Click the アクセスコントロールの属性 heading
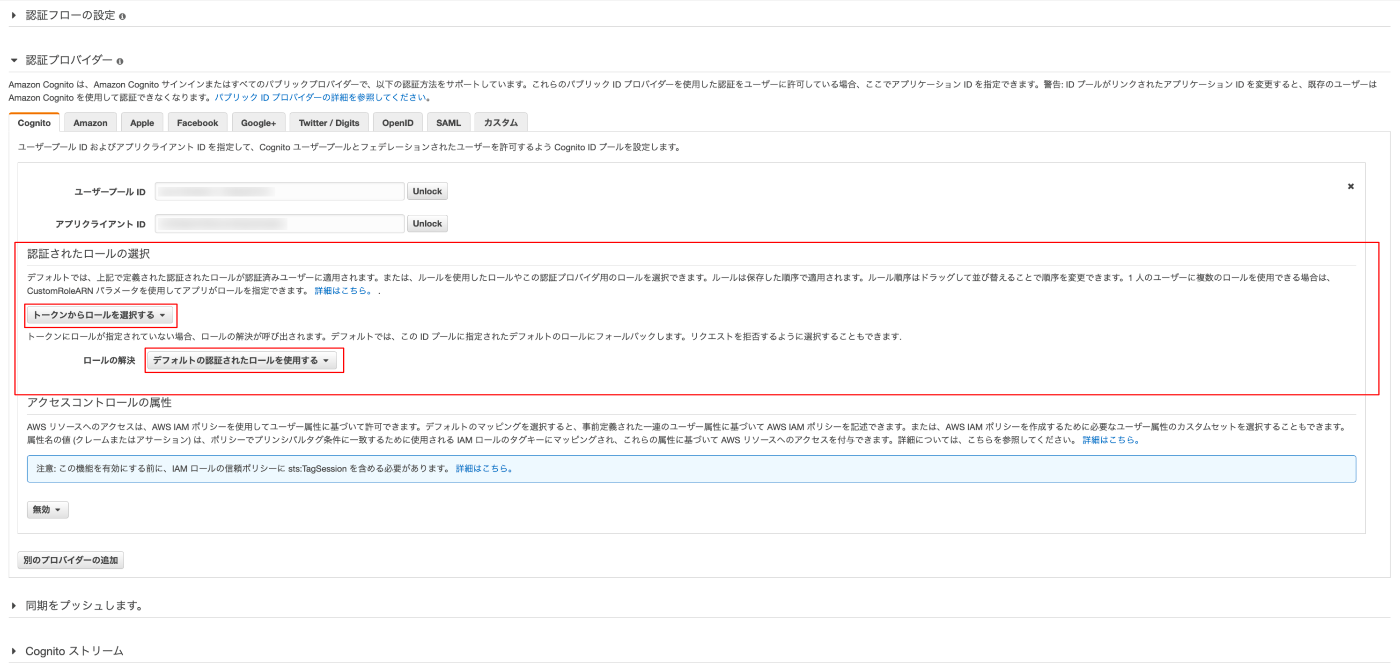The height and width of the screenshot is (669, 1400). 99,402
